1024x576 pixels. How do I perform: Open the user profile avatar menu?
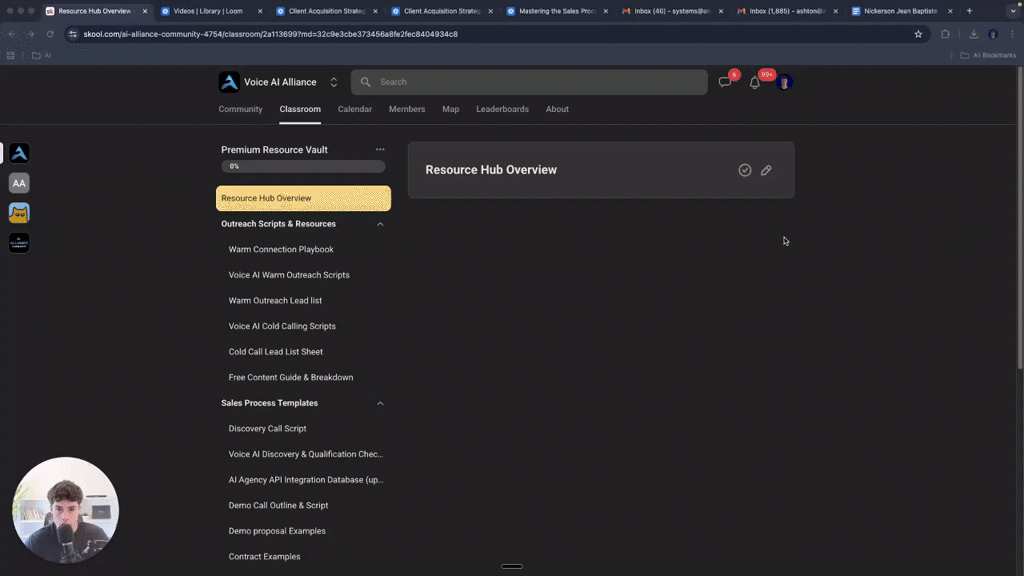(784, 82)
